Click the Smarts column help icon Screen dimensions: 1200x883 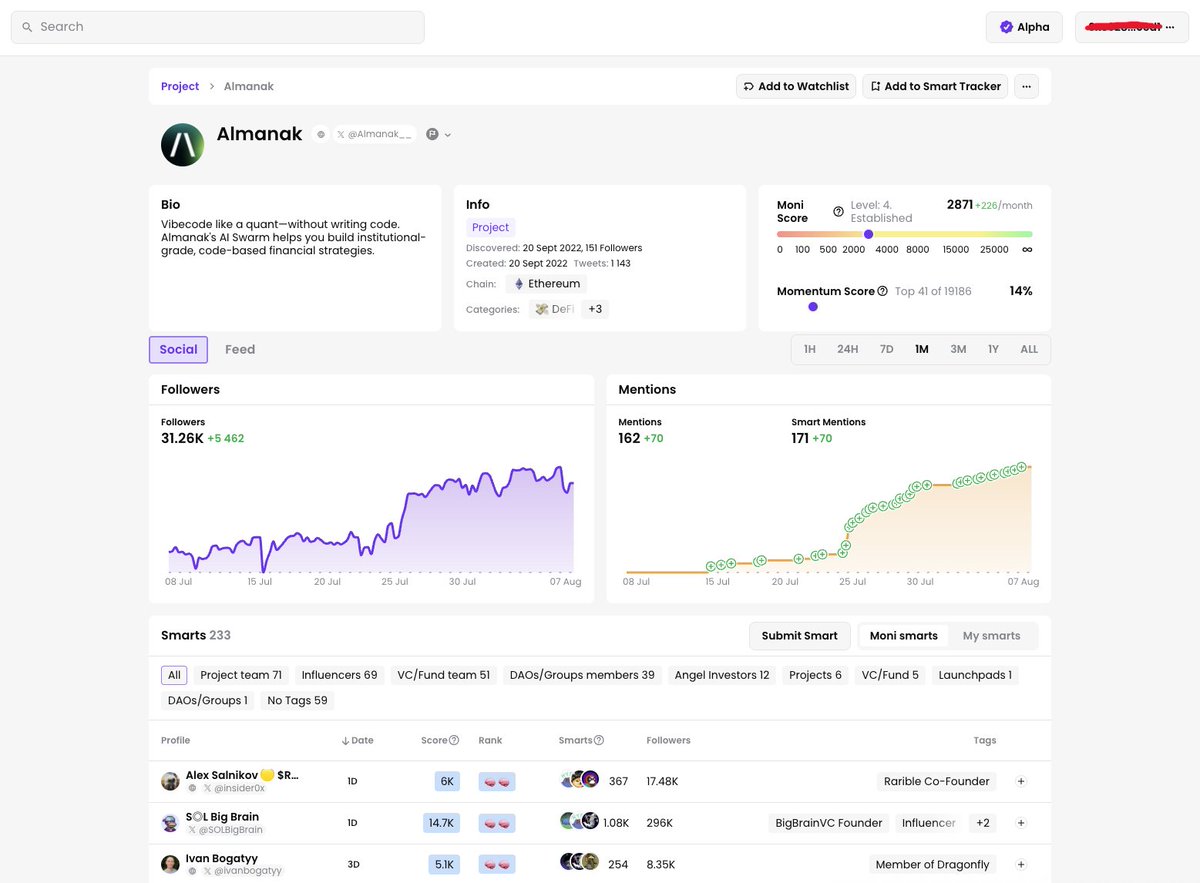click(x=599, y=740)
